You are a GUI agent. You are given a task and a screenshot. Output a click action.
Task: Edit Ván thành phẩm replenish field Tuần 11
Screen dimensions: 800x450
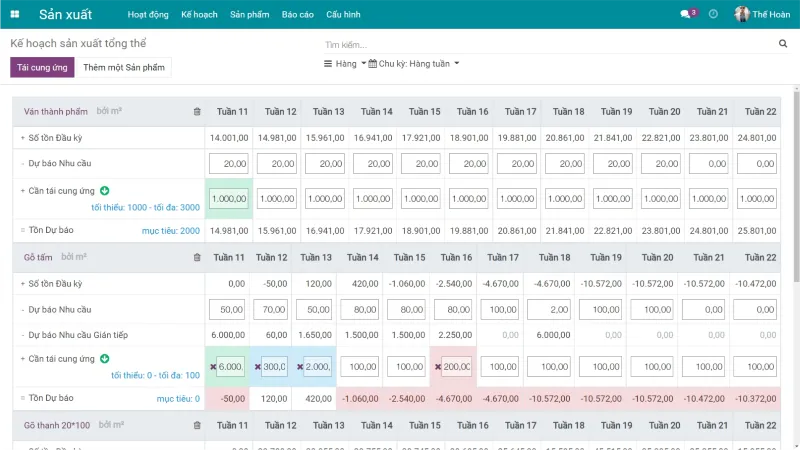(x=229, y=198)
